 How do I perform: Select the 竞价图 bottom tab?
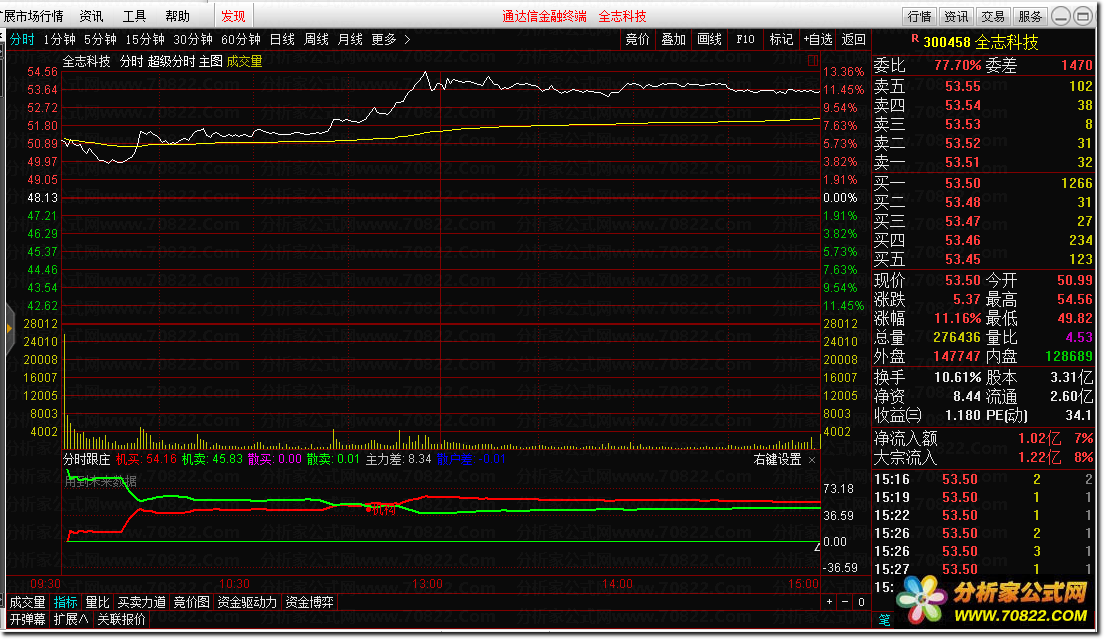[191, 602]
